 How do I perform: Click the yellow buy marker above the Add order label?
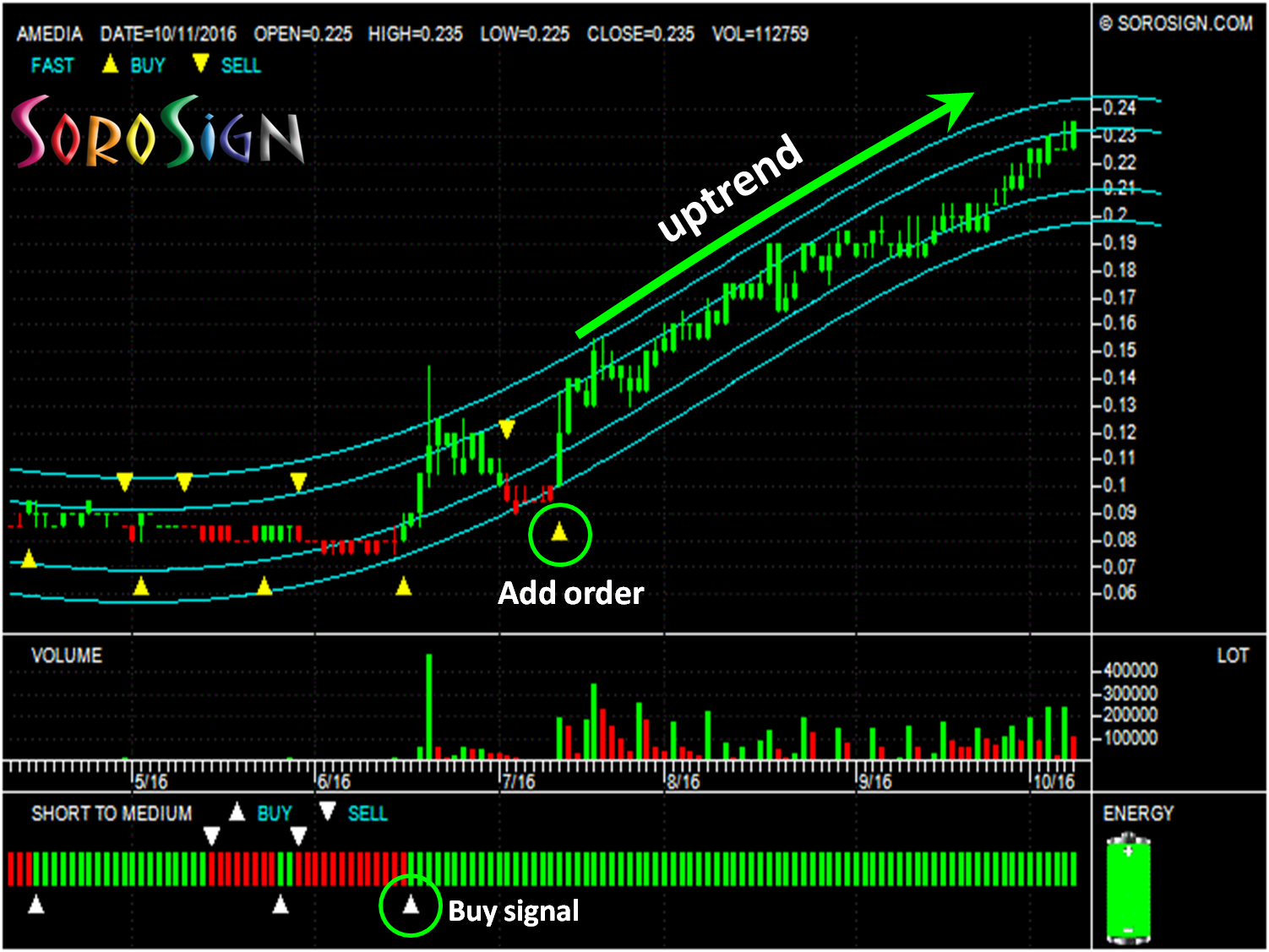pos(559,532)
